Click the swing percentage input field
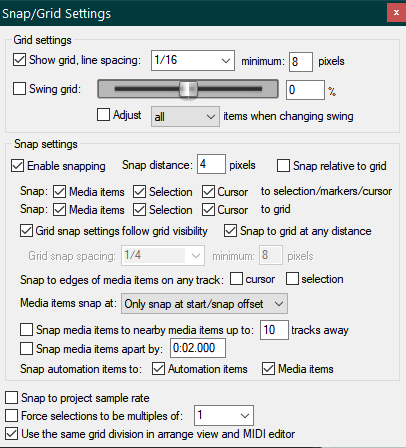This screenshot has width=406, height=448. (x=305, y=90)
